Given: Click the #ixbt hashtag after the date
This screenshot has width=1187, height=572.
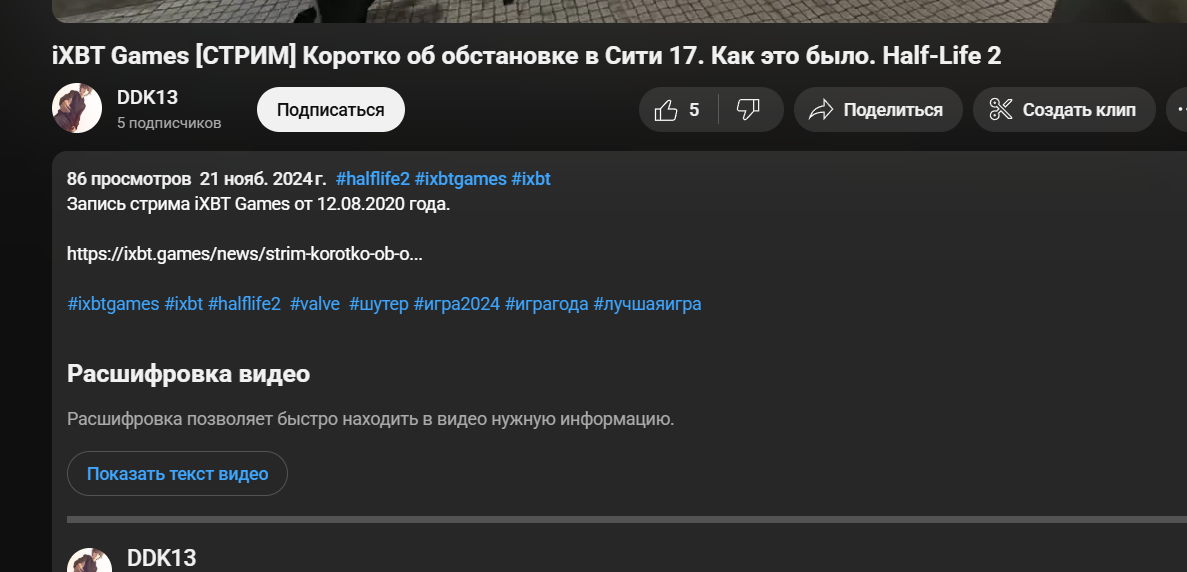Looking at the screenshot, I should 531,180.
